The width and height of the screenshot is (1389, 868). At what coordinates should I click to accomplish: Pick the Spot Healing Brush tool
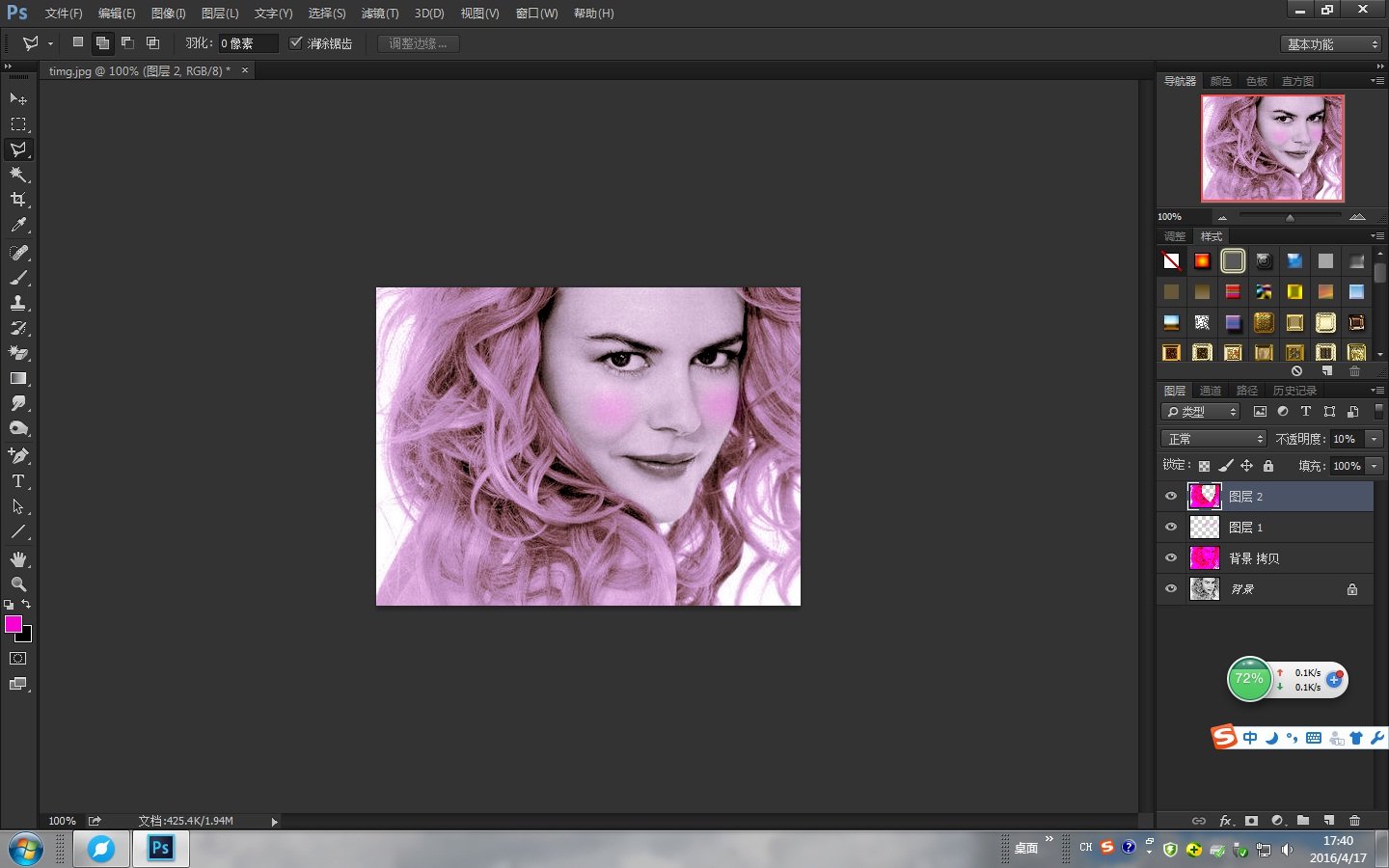(18, 250)
